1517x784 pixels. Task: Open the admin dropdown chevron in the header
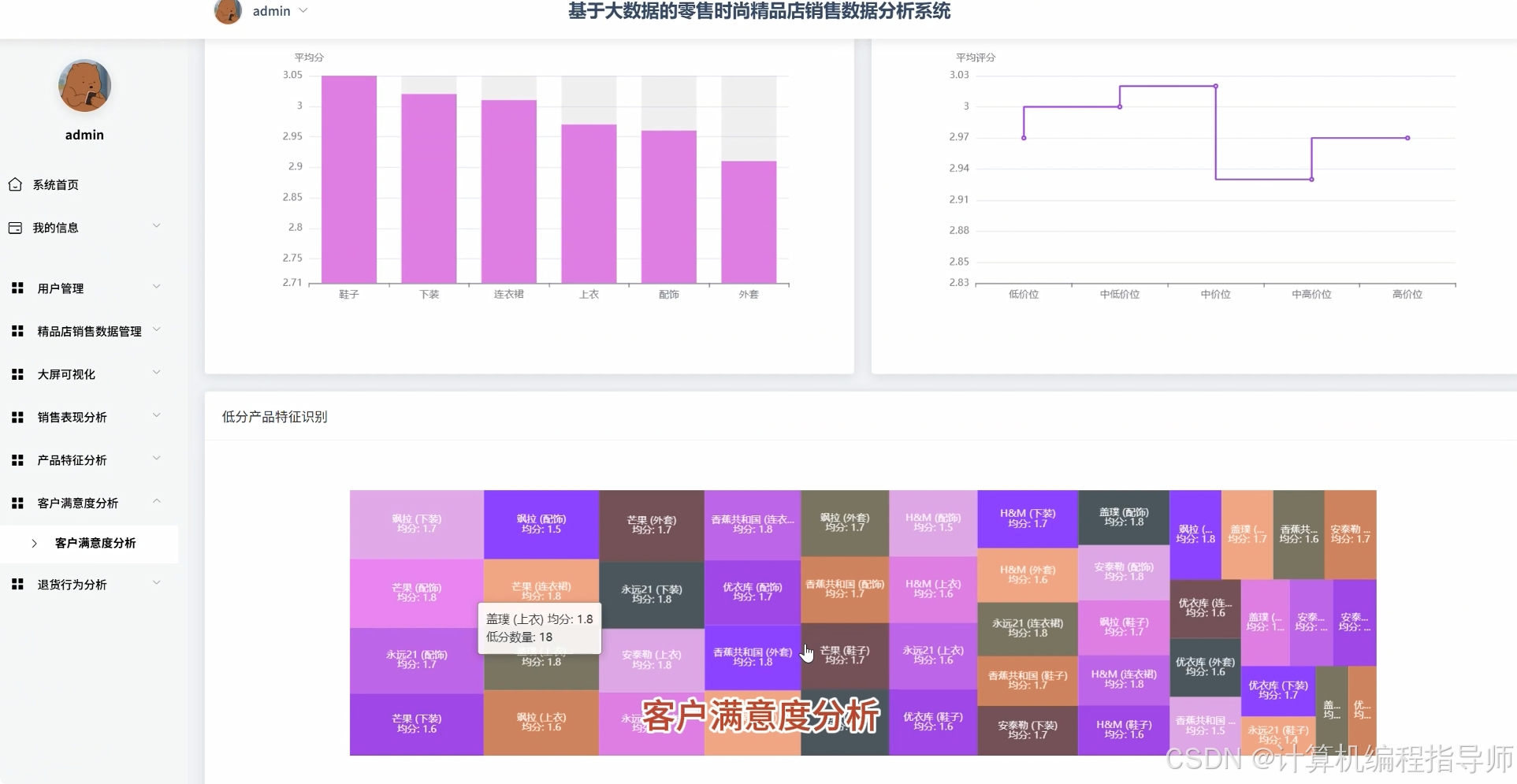pos(303,11)
